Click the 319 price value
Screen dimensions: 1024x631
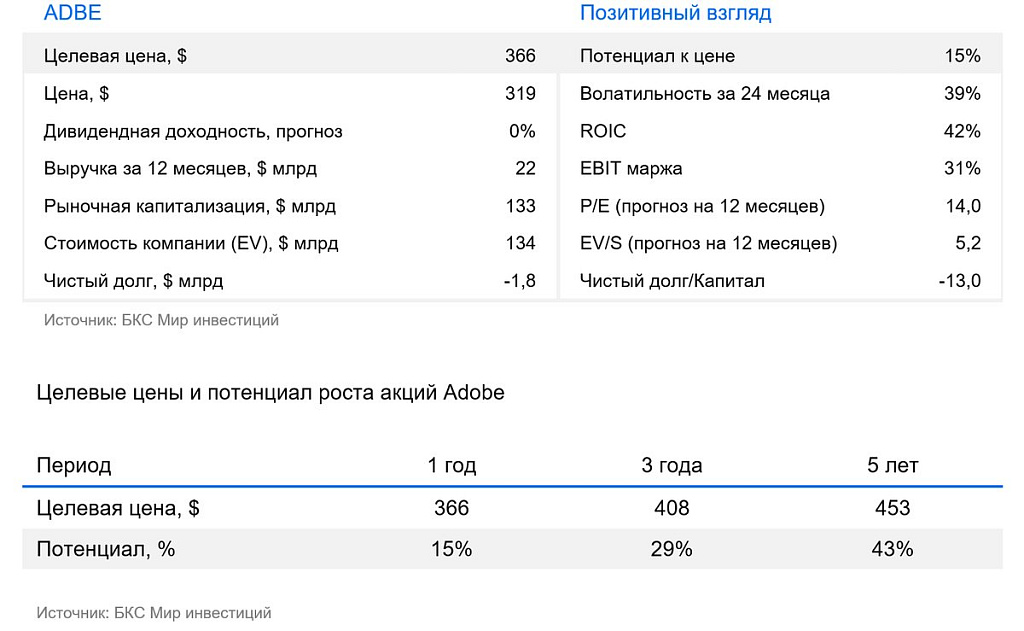(x=520, y=94)
